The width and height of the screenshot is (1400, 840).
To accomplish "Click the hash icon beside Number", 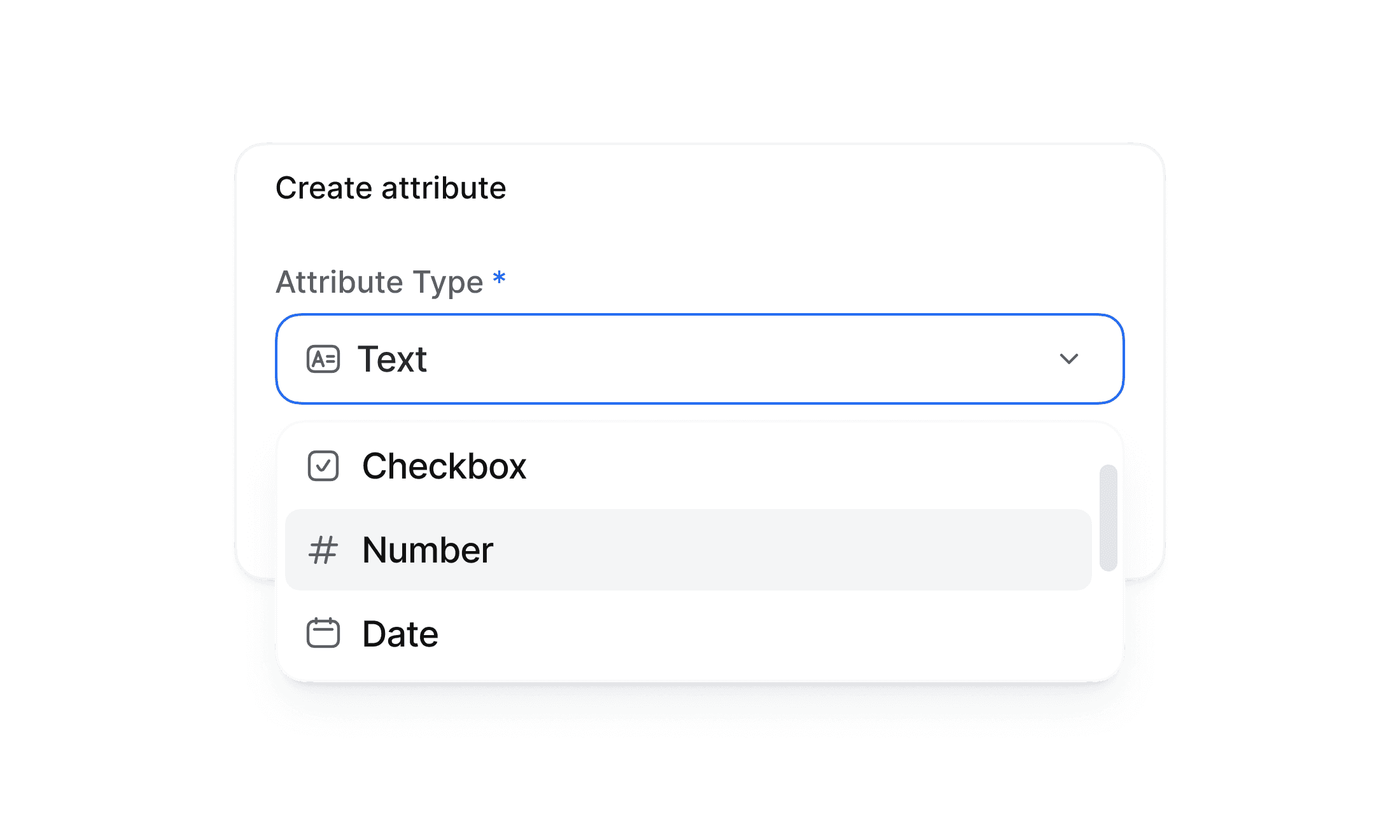I will [x=323, y=550].
